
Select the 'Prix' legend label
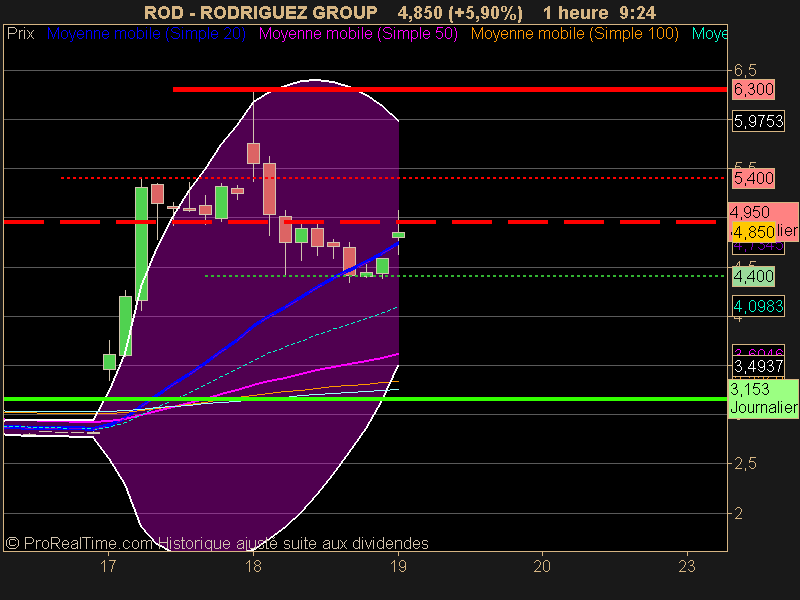tap(20, 34)
